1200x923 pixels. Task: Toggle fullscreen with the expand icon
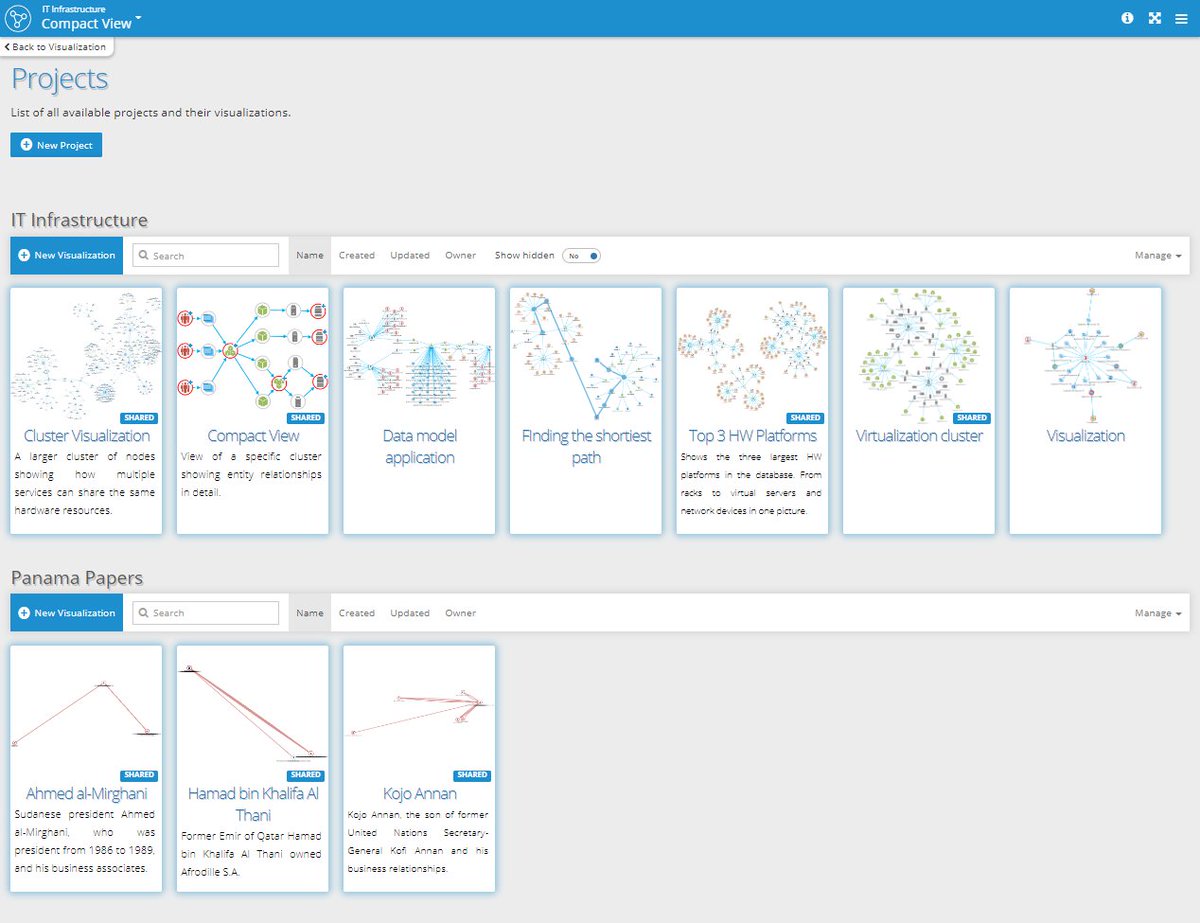1154,18
